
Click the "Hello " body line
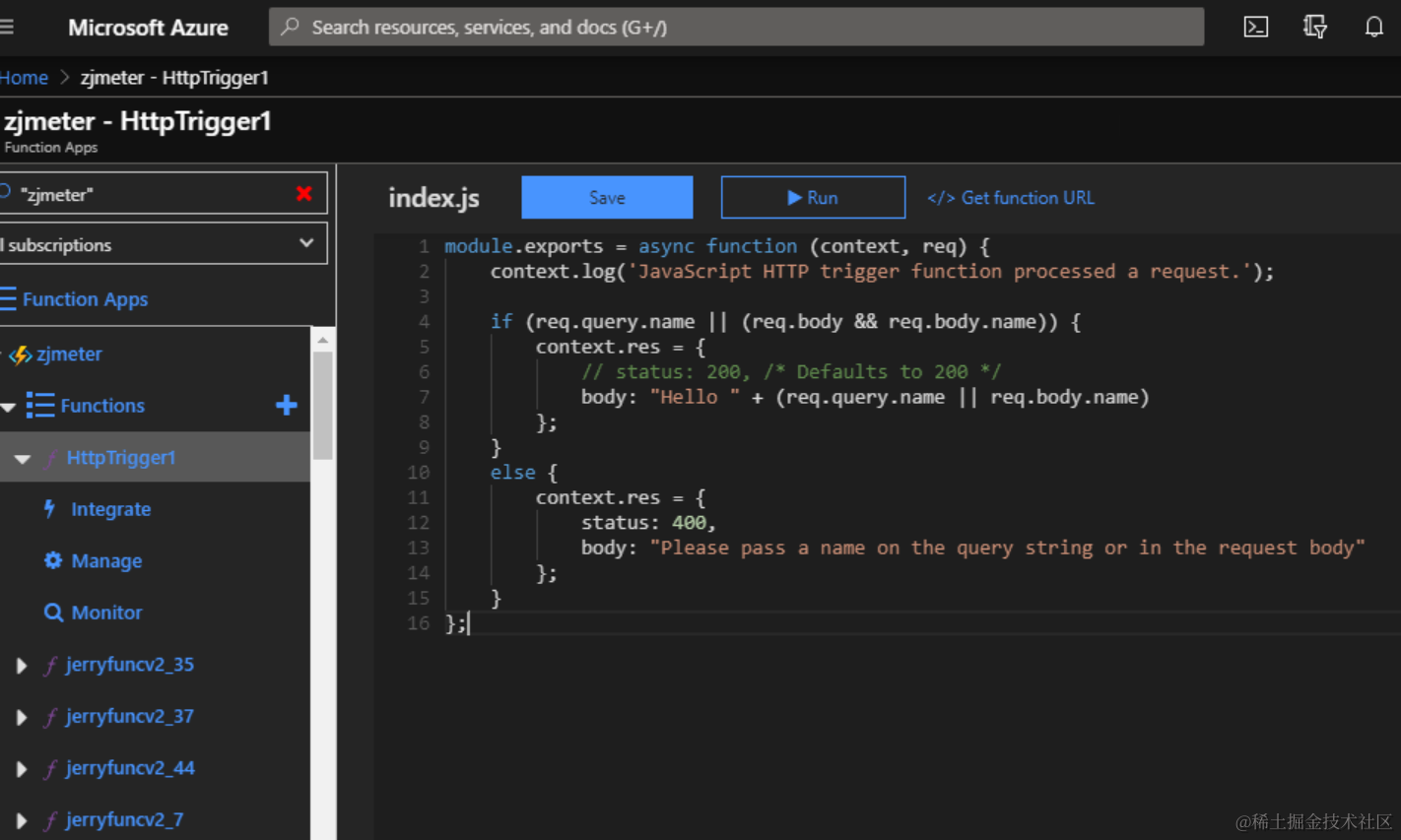coord(865,397)
